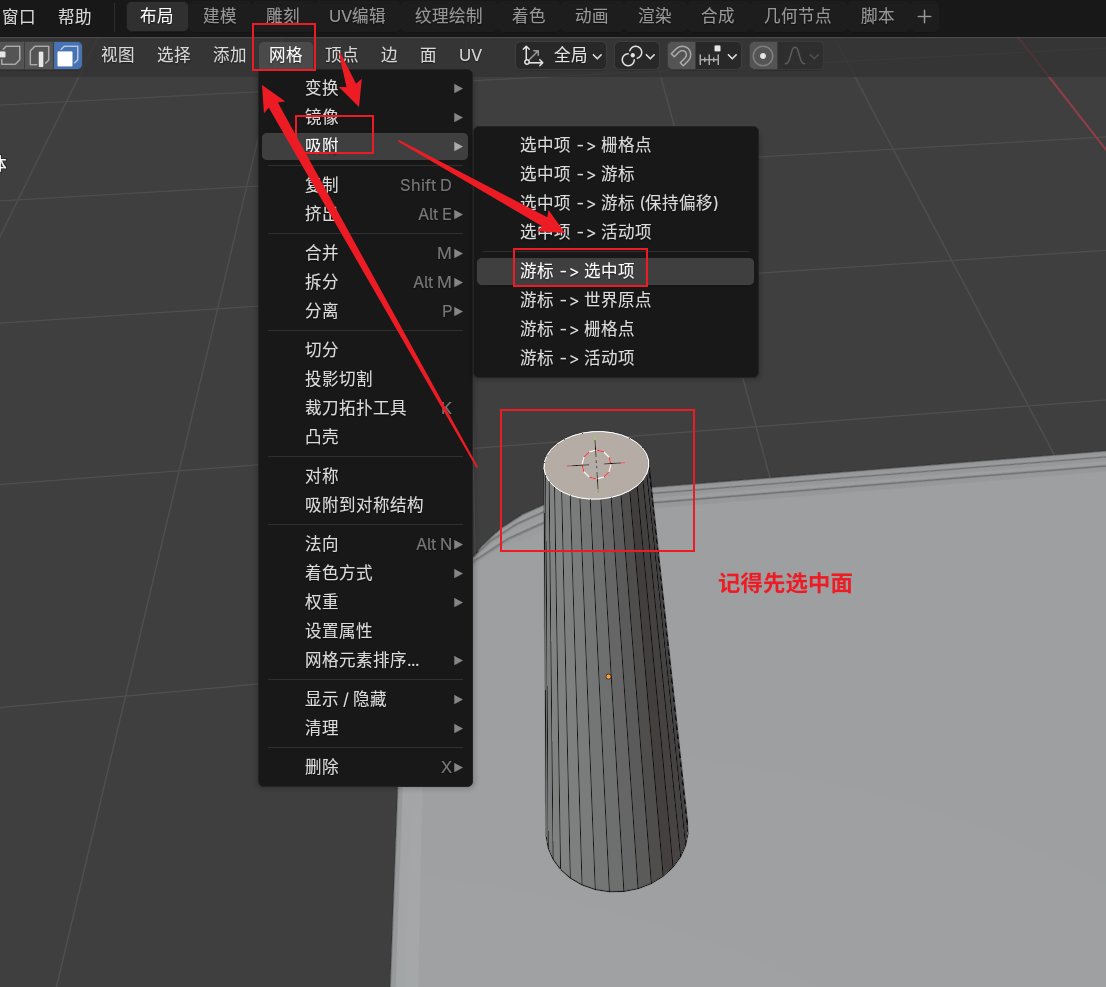Toggle proportional editing circle icon

click(x=763, y=56)
